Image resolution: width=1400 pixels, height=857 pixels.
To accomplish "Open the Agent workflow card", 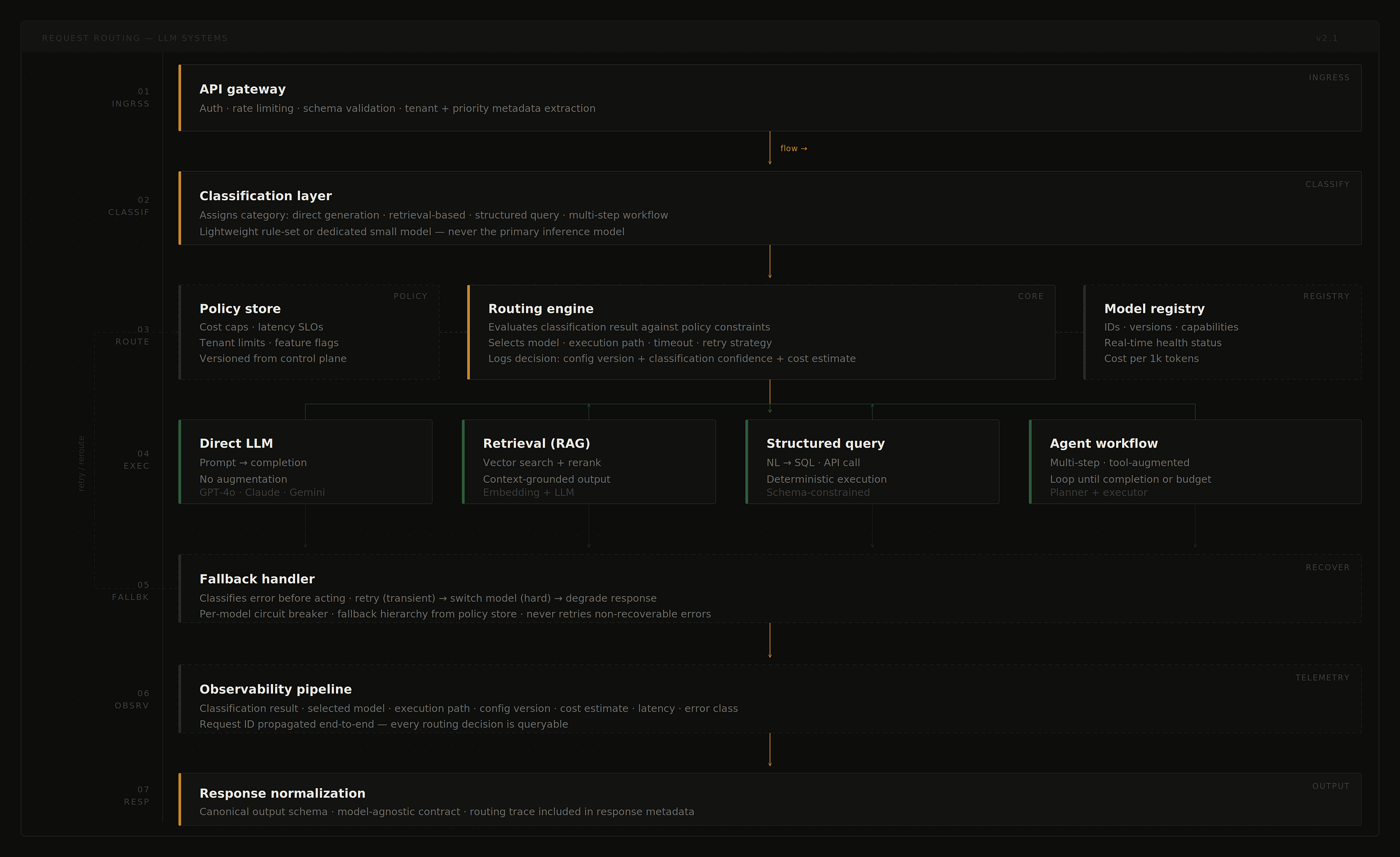I will (1195, 462).
